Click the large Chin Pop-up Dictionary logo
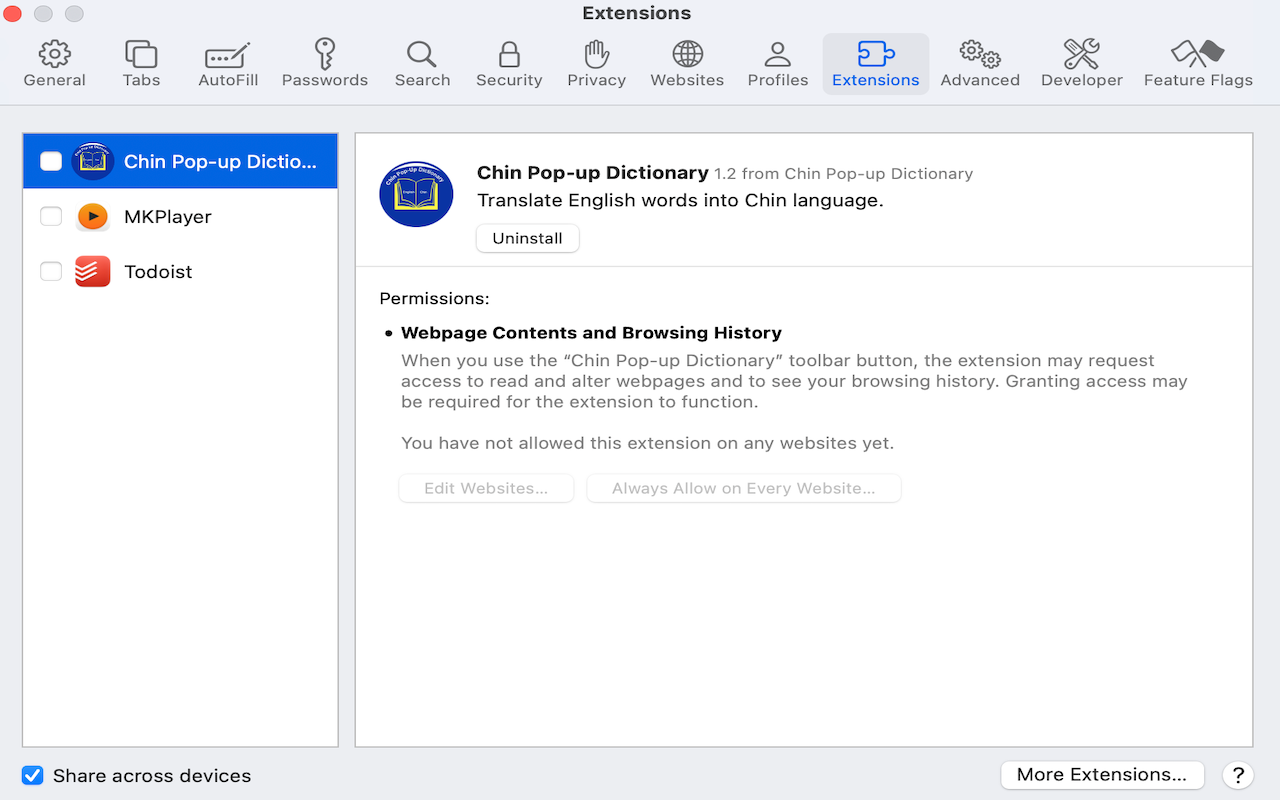The image size is (1280, 800). click(x=417, y=194)
